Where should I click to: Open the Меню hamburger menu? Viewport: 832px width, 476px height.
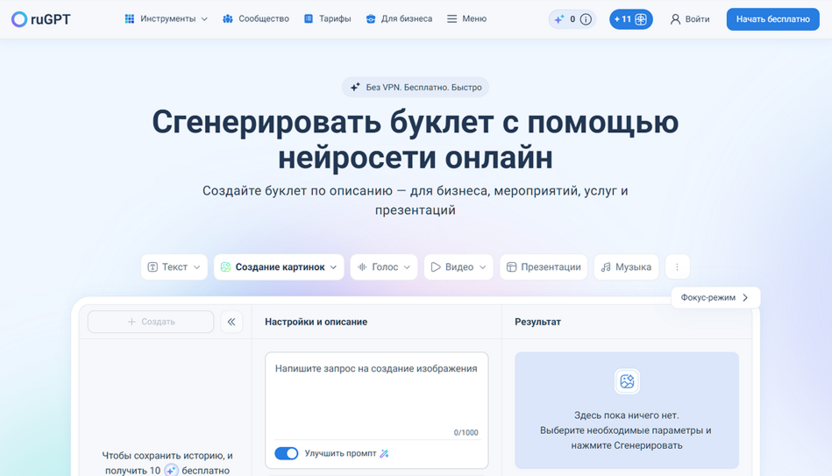(466, 19)
